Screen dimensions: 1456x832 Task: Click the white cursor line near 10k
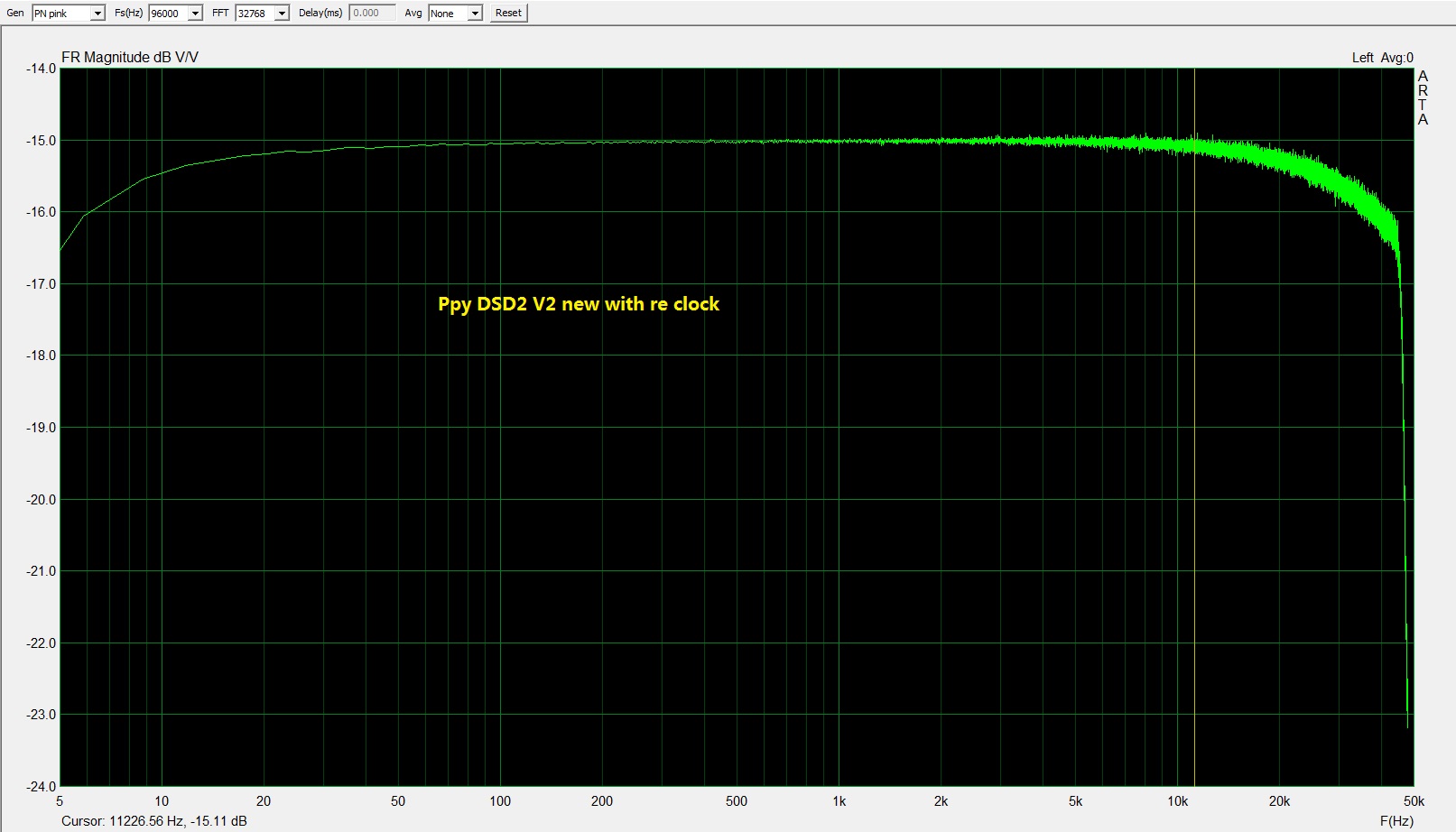point(1194,427)
